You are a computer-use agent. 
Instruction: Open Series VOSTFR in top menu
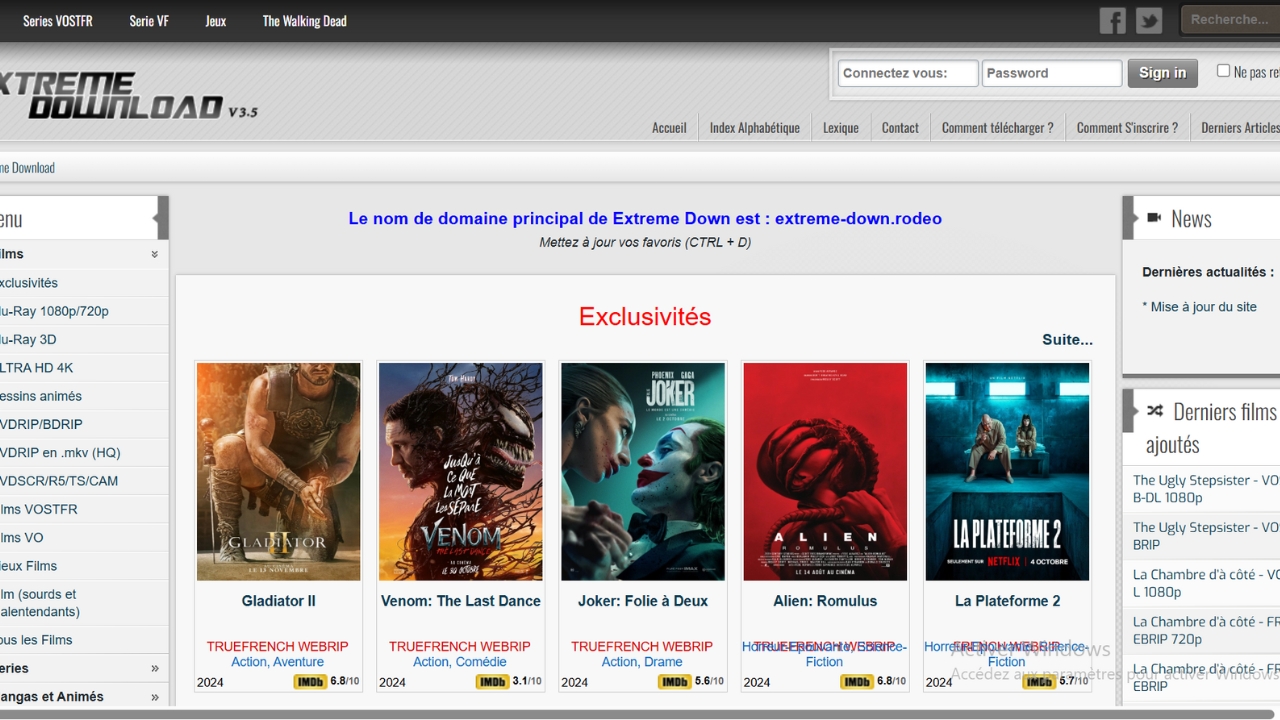click(58, 21)
